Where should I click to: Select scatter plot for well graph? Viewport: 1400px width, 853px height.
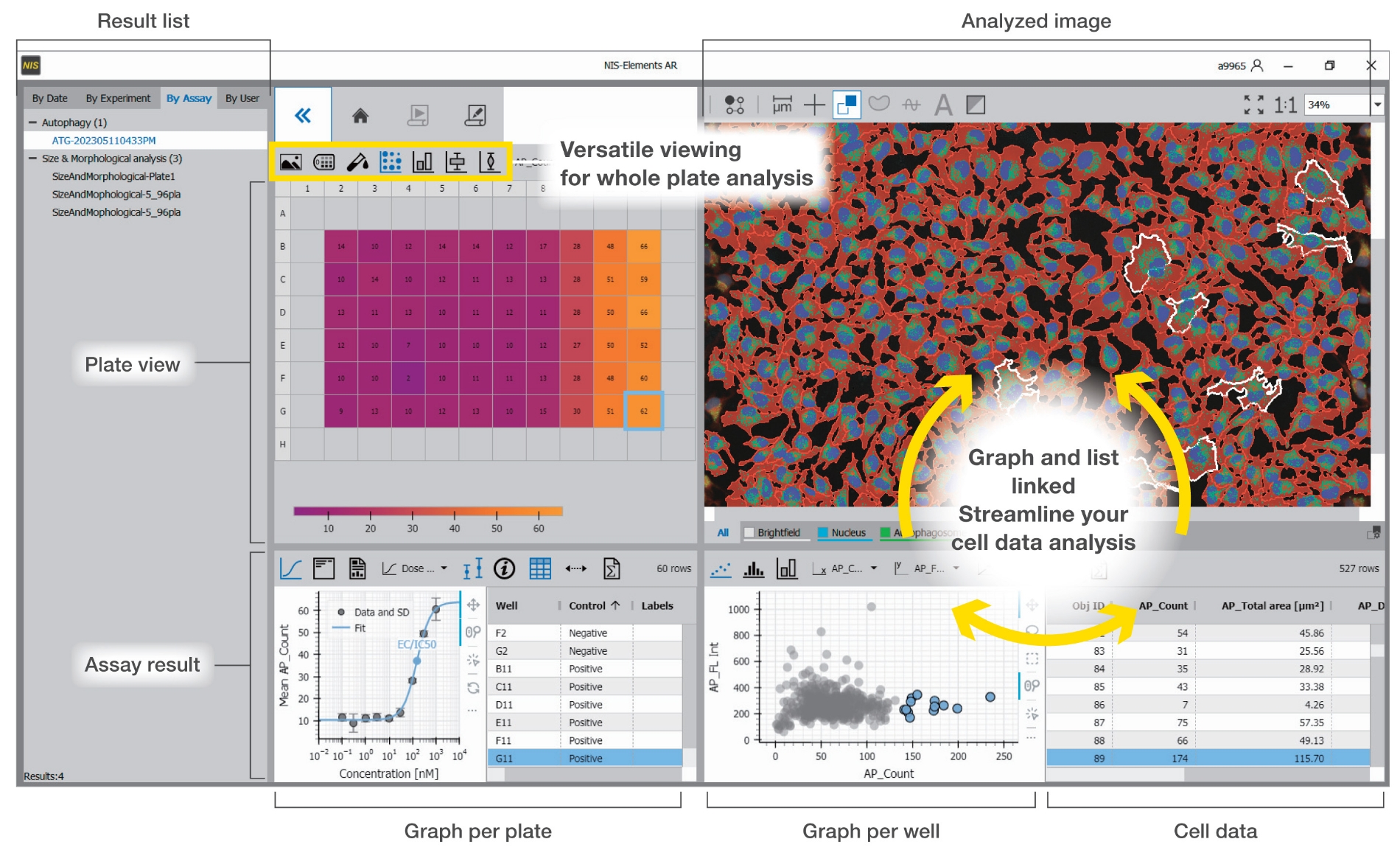(x=721, y=569)
